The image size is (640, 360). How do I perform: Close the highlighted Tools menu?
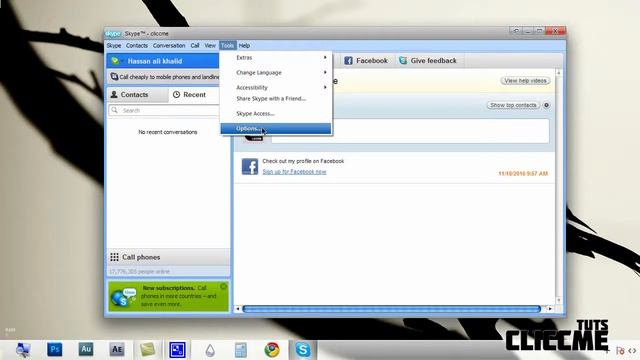227,46
